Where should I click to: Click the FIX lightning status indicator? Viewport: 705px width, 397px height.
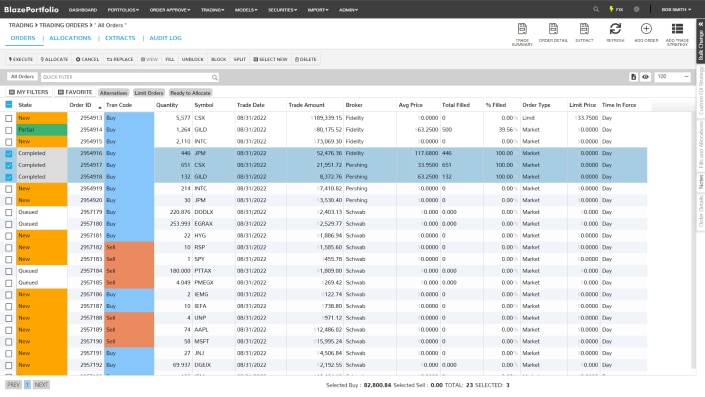coord(616,9)
